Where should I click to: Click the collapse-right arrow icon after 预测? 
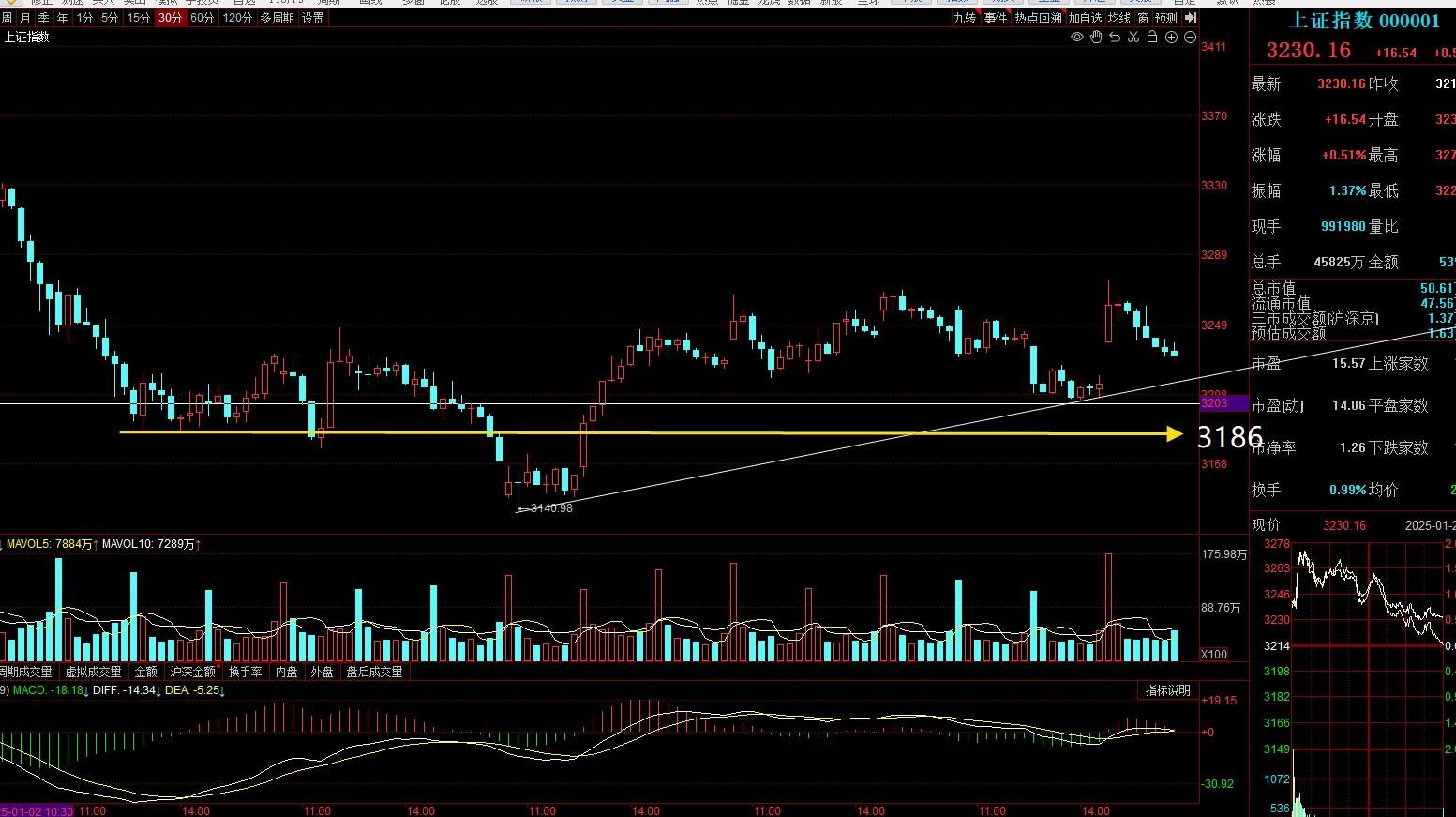coord(1191,18)
